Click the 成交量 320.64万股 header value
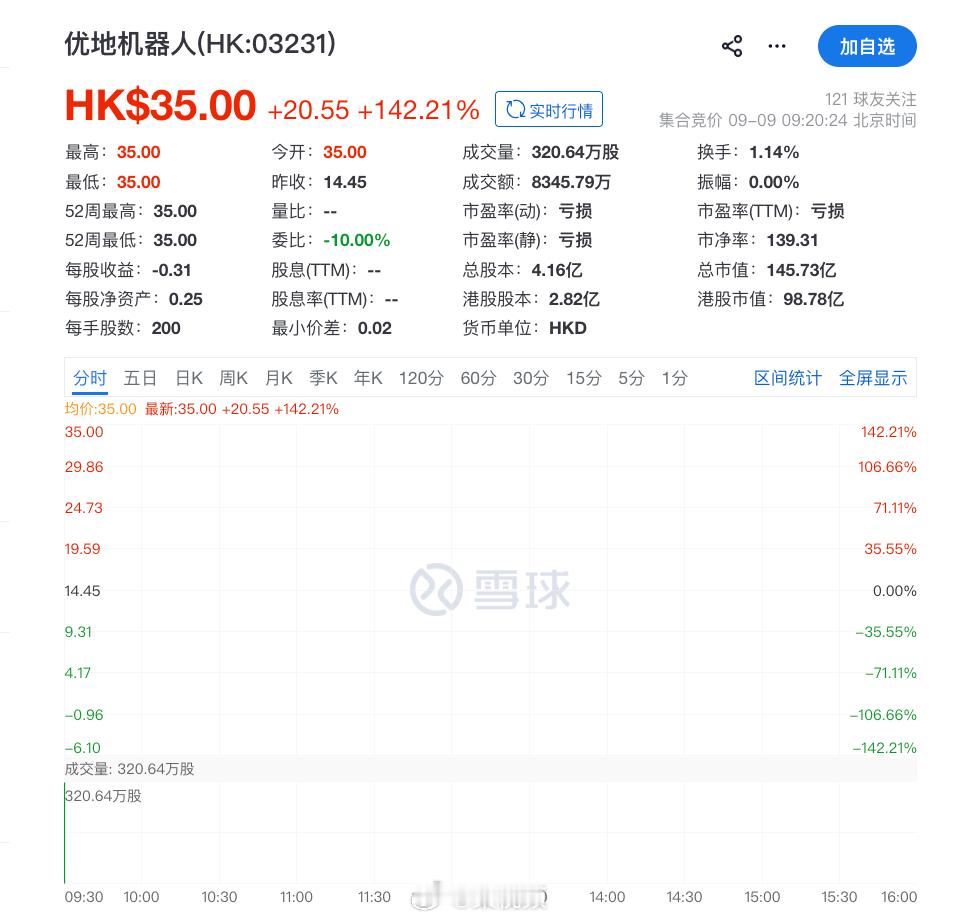 tap(575, 152)
